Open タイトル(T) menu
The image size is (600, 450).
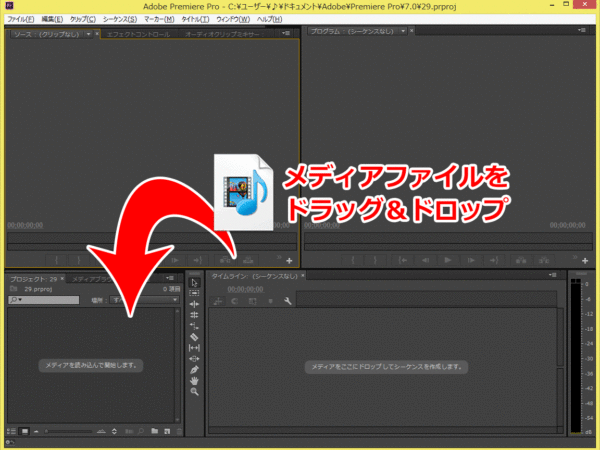click(195, 19)
